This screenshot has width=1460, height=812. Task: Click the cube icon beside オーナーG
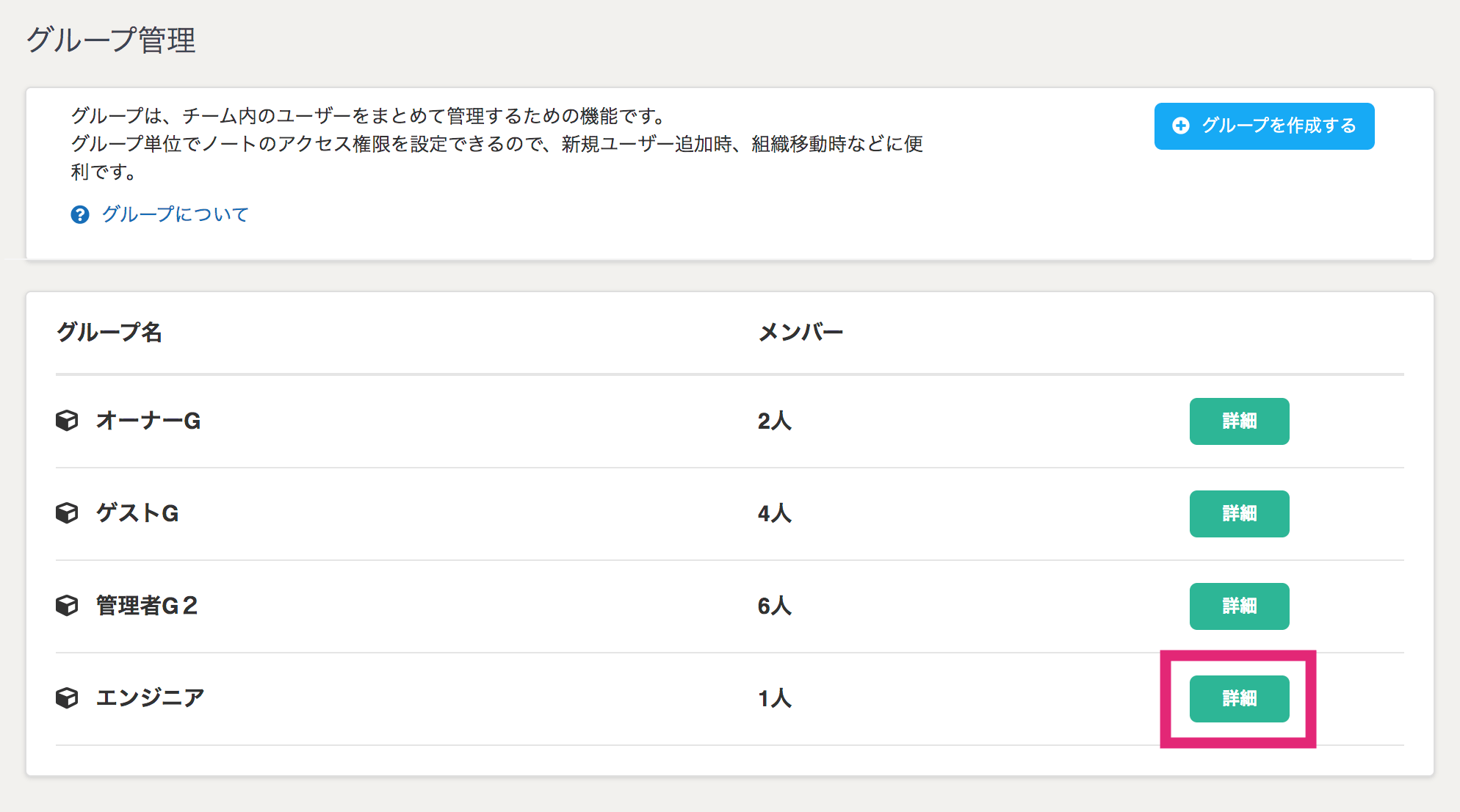pos(67,421)
